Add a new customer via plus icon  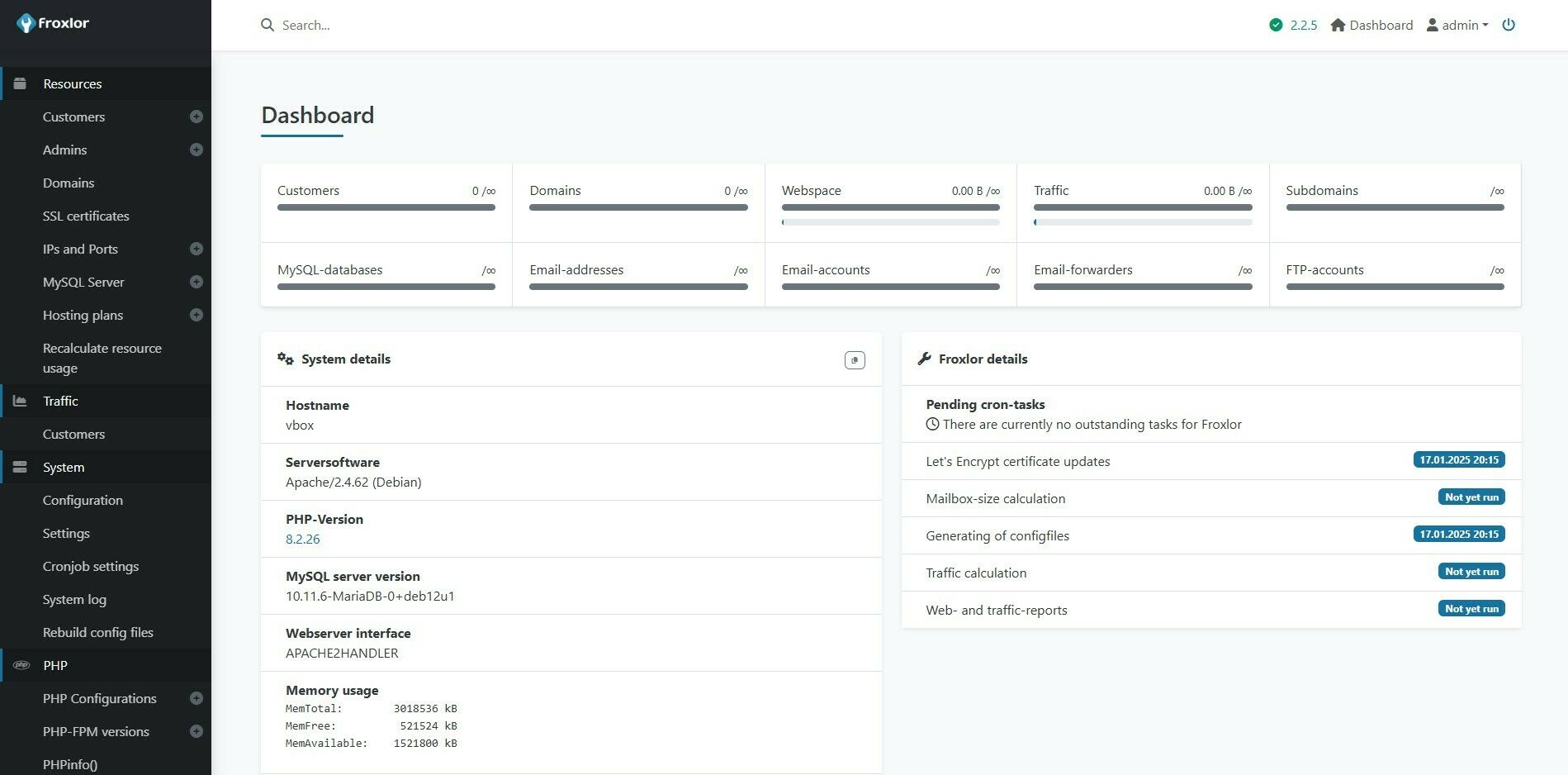coord(197,116)
